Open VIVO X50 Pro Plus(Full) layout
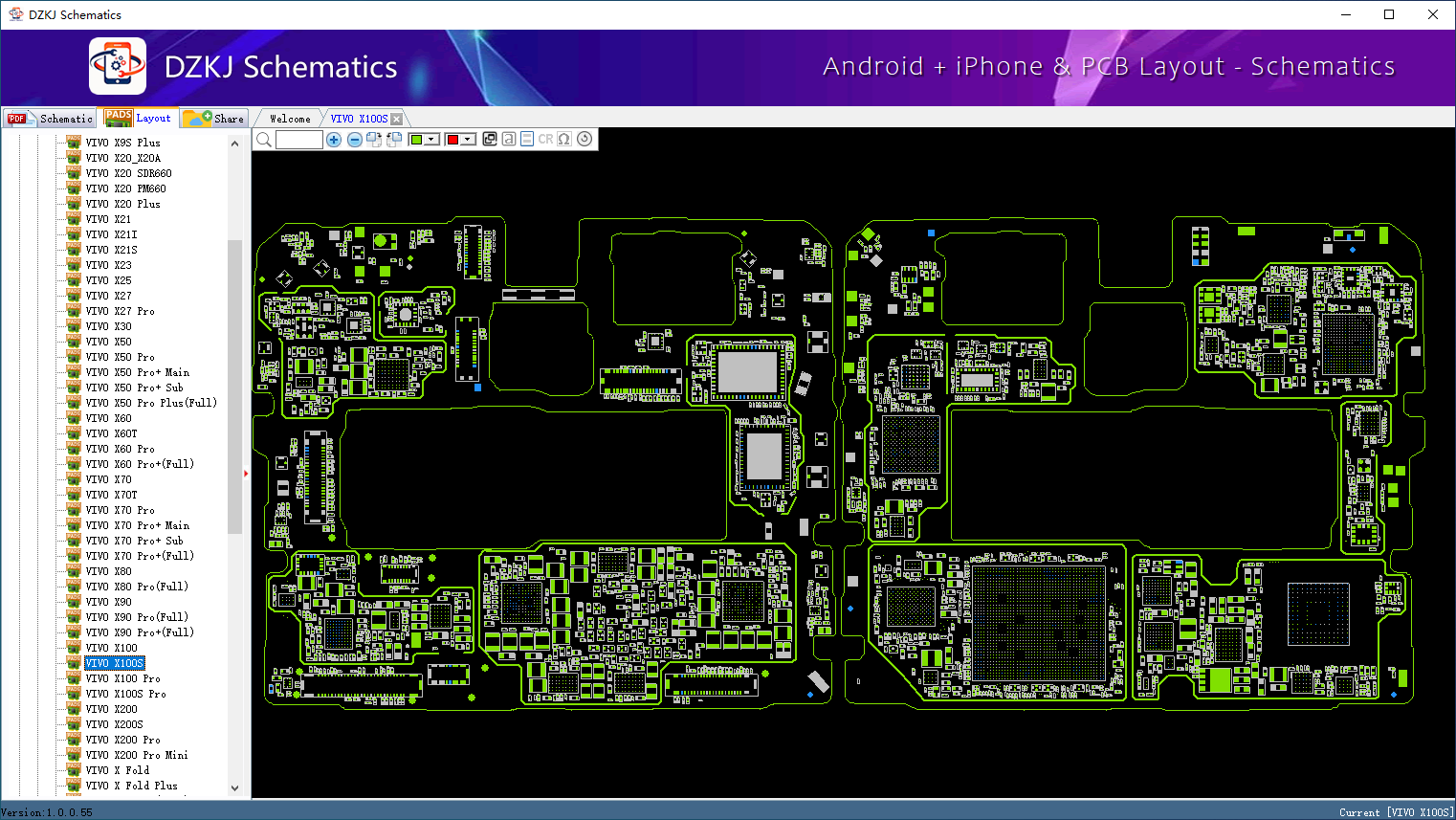The height and width of the screenshot is (820, 1456). [x=151, y=403]
